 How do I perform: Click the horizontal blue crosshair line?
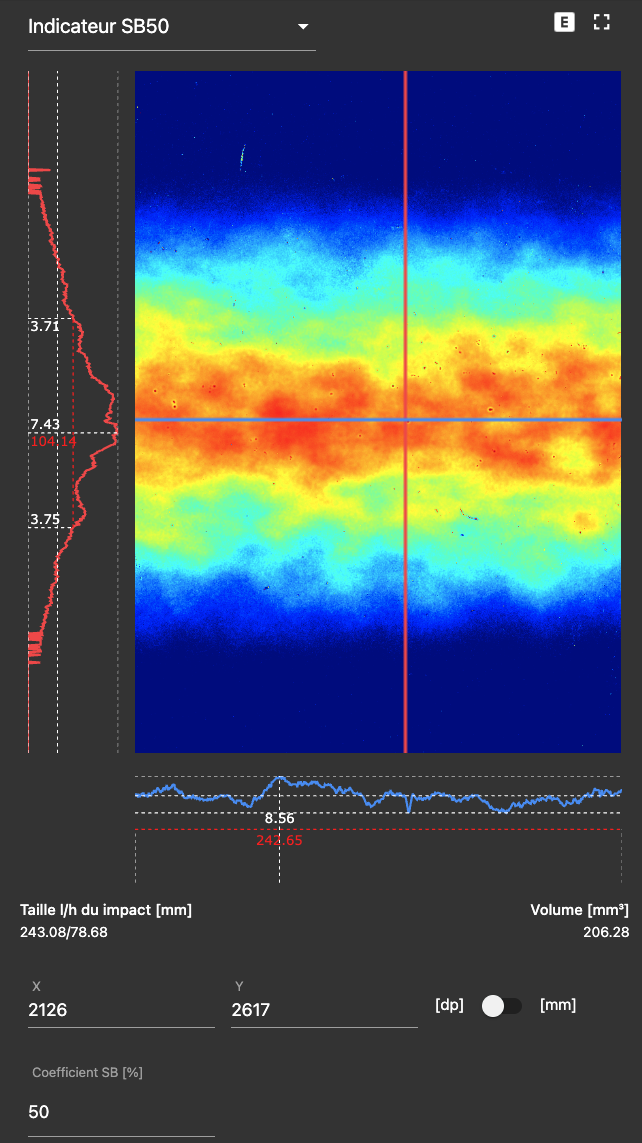[250, 419]
